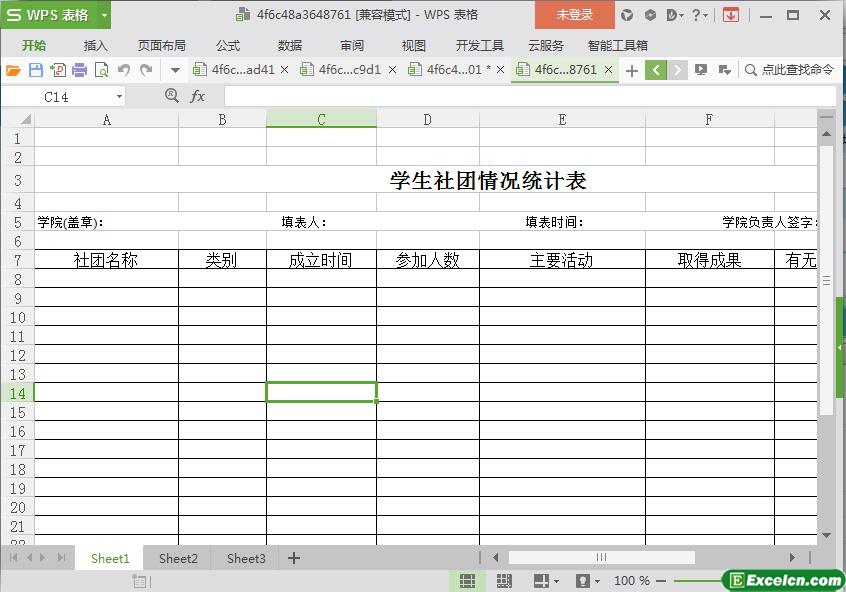Image resolution: width=846 pixels, height=592 pixels.
Task: Jump to the first sheet navigation arrow
Action: click(x=13, y=557)
